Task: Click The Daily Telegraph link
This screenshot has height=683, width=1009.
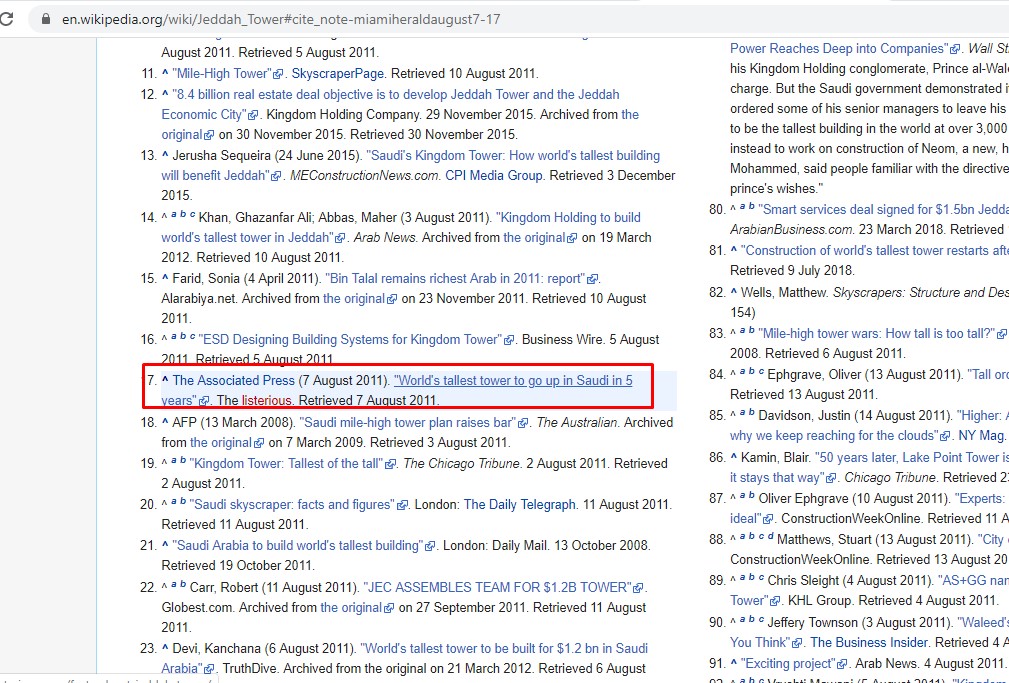Action: point(519,504)
